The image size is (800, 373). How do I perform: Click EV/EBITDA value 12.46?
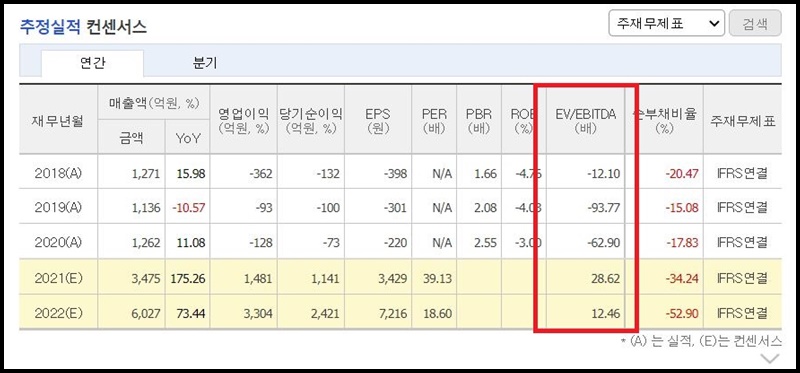coord(607,313)
